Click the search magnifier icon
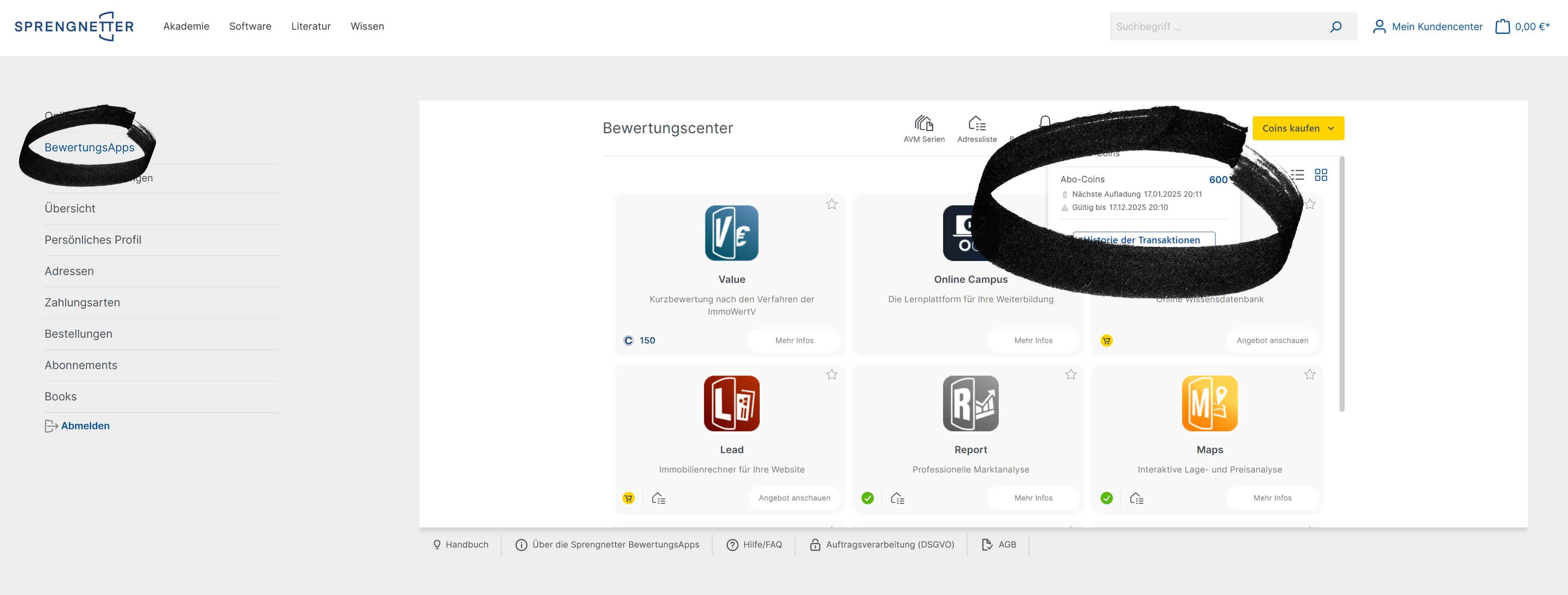 [x=1335, y=27]
